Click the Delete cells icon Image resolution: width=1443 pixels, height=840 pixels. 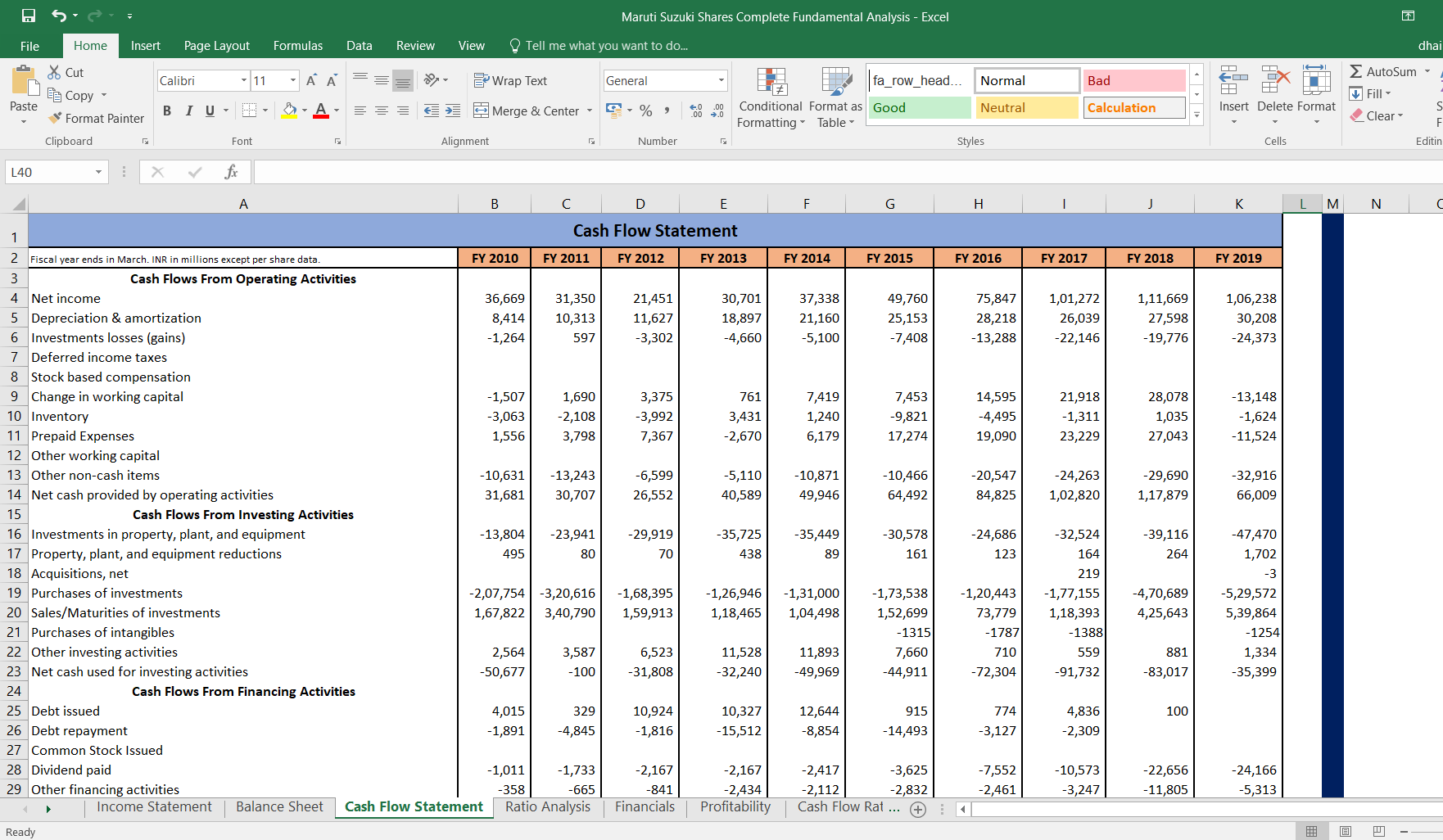pyautogui.click(x=1275, y=80)
